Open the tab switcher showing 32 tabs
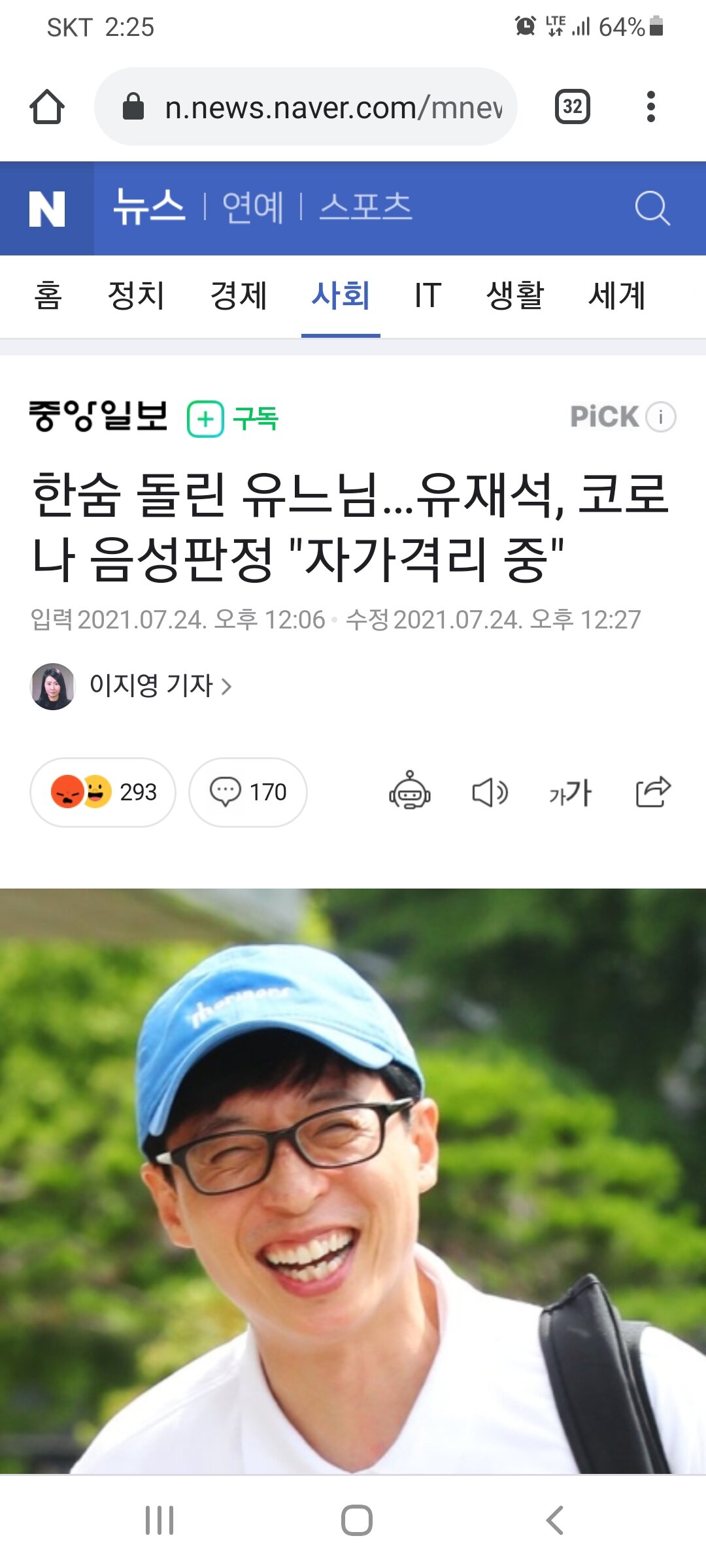The height and width of the screenshot is (1568, 706). (572, 106)
